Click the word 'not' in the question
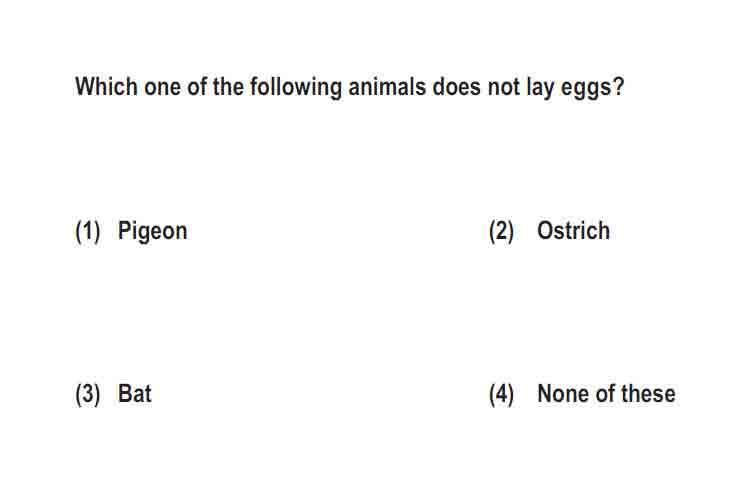750x500 pixels. click(x=503, y=87)
